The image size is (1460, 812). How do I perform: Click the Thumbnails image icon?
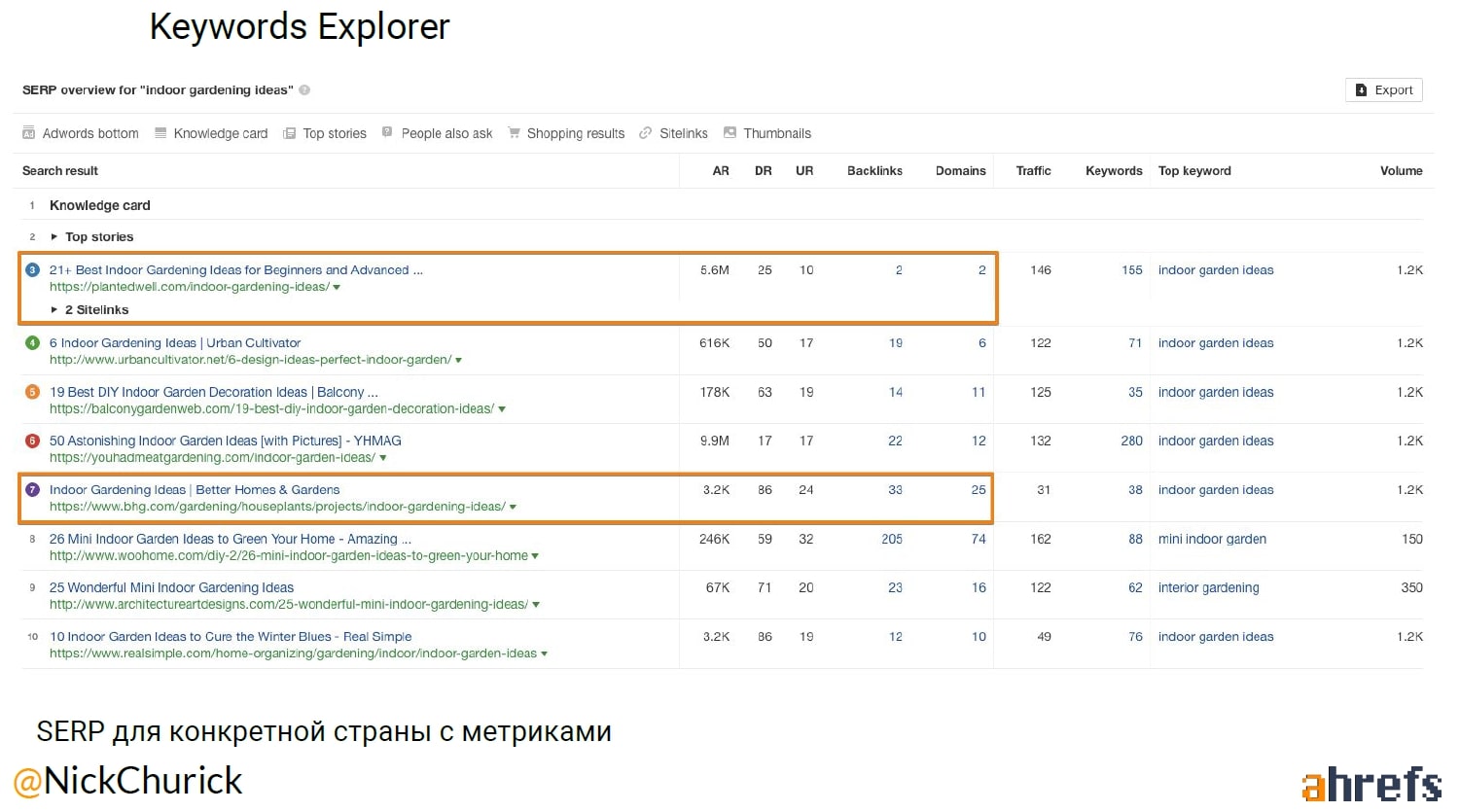pos(730,133)
